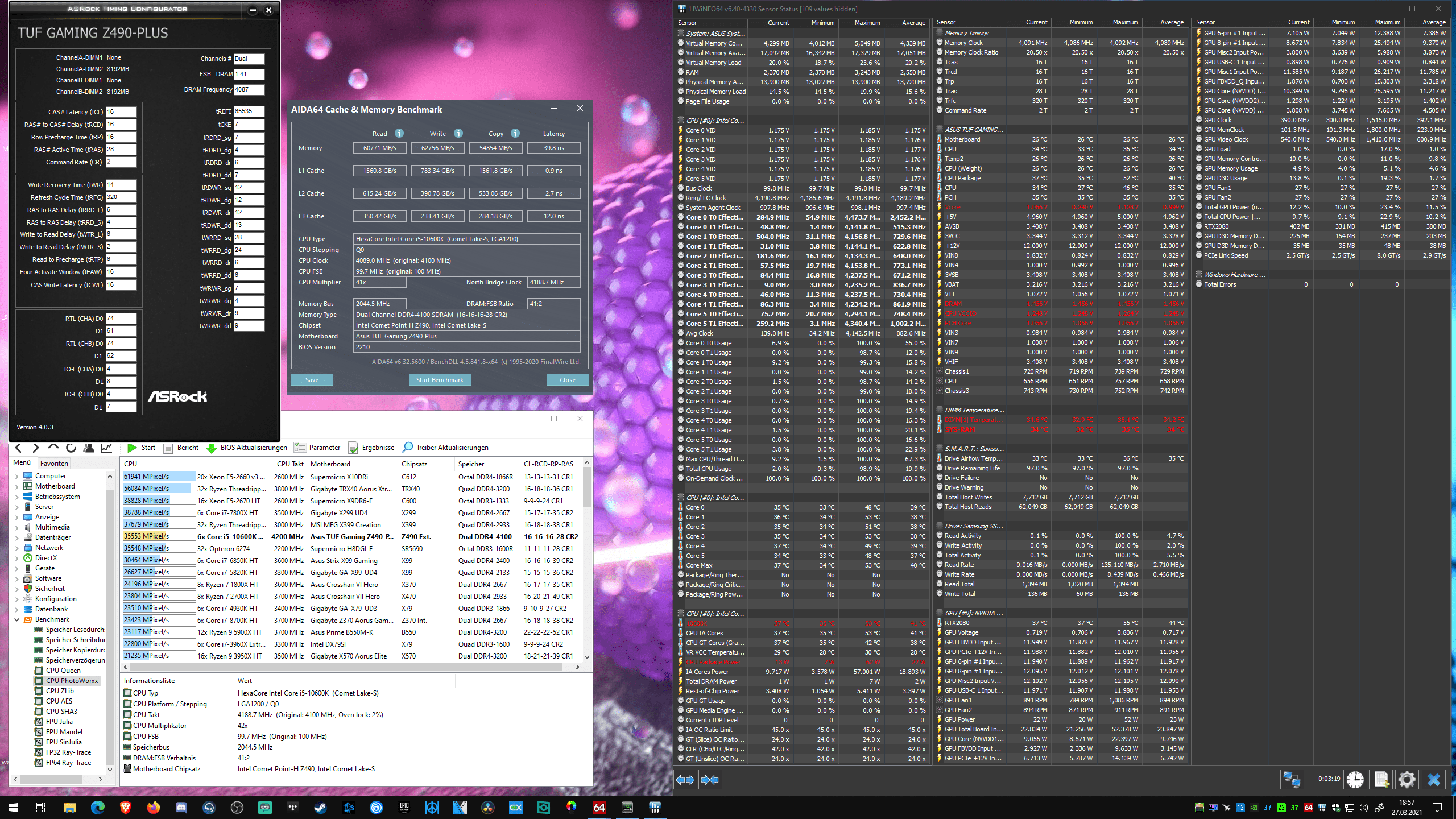
Task: Click Save in AIDA64 benchmark window
Action: [x=312, y=380]
